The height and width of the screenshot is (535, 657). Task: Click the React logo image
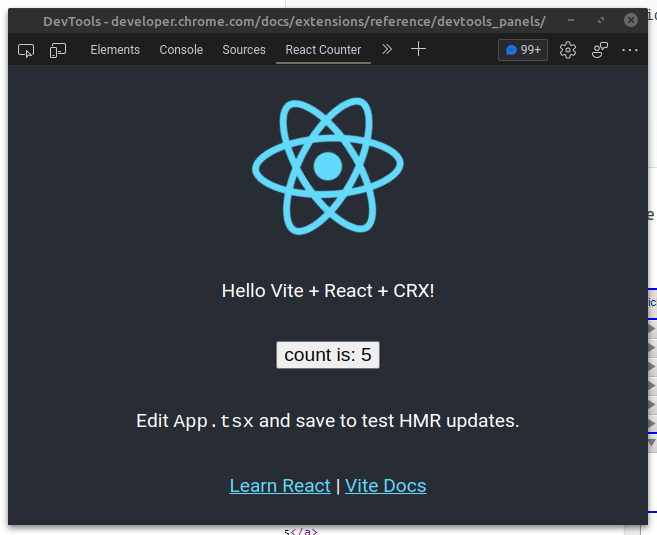pyautogui.click(x=328, y=166)
